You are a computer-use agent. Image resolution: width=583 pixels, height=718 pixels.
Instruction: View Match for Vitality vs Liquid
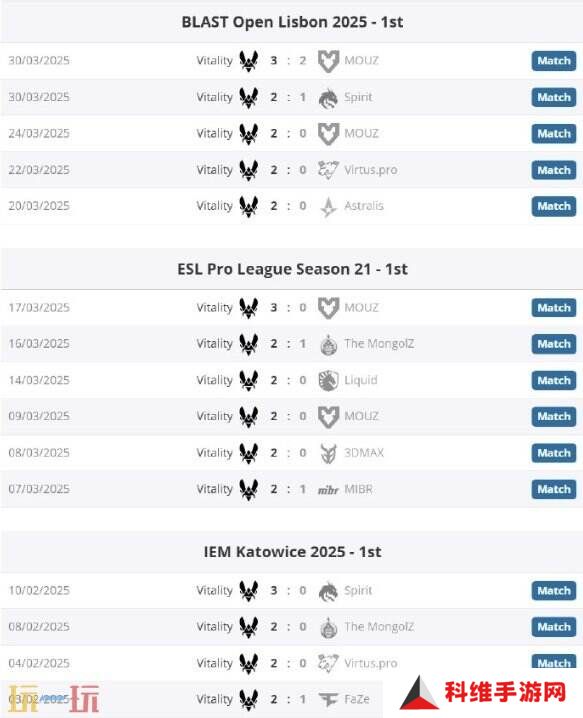[x=554, y=381]
